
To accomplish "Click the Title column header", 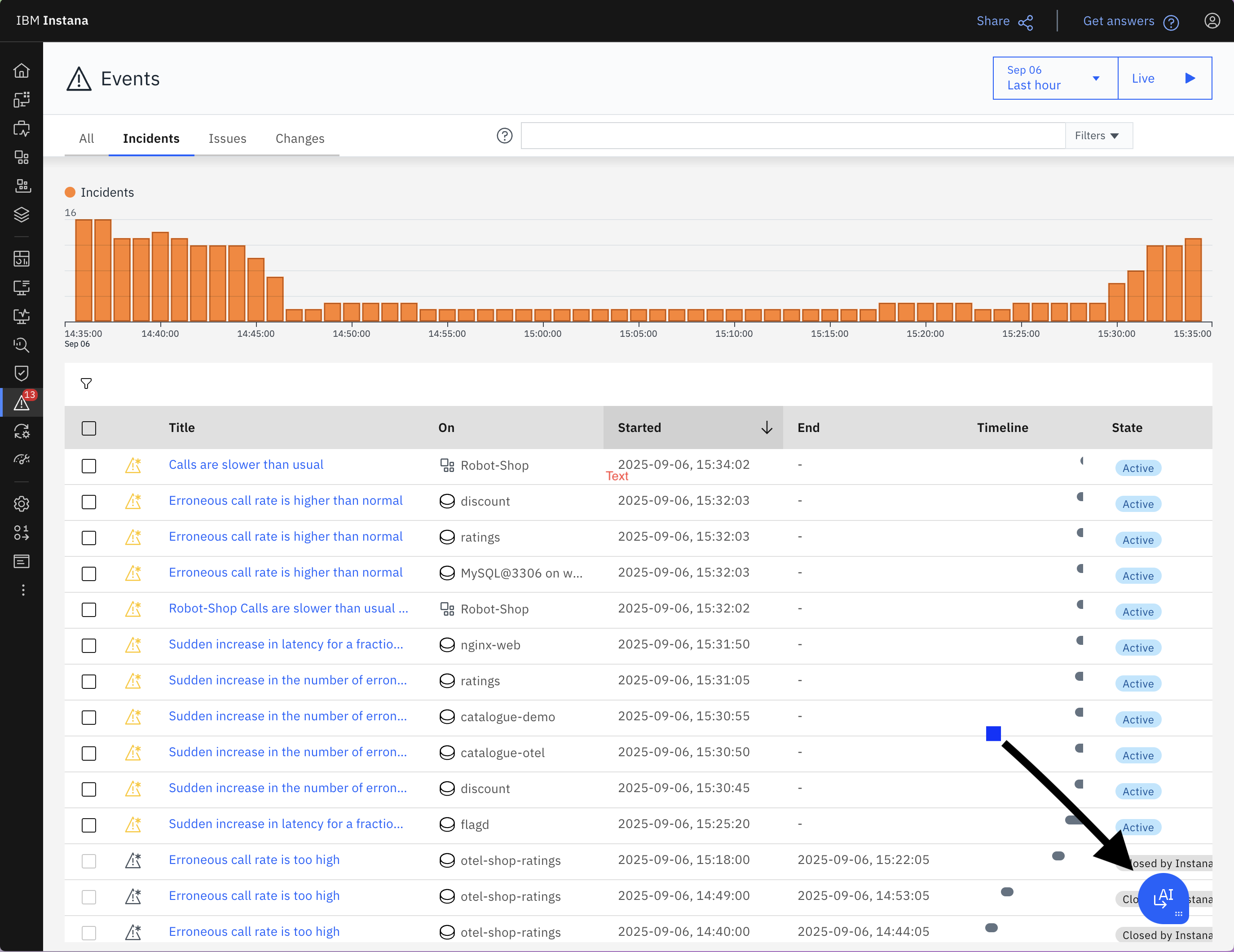I will (x=181, y=428).
